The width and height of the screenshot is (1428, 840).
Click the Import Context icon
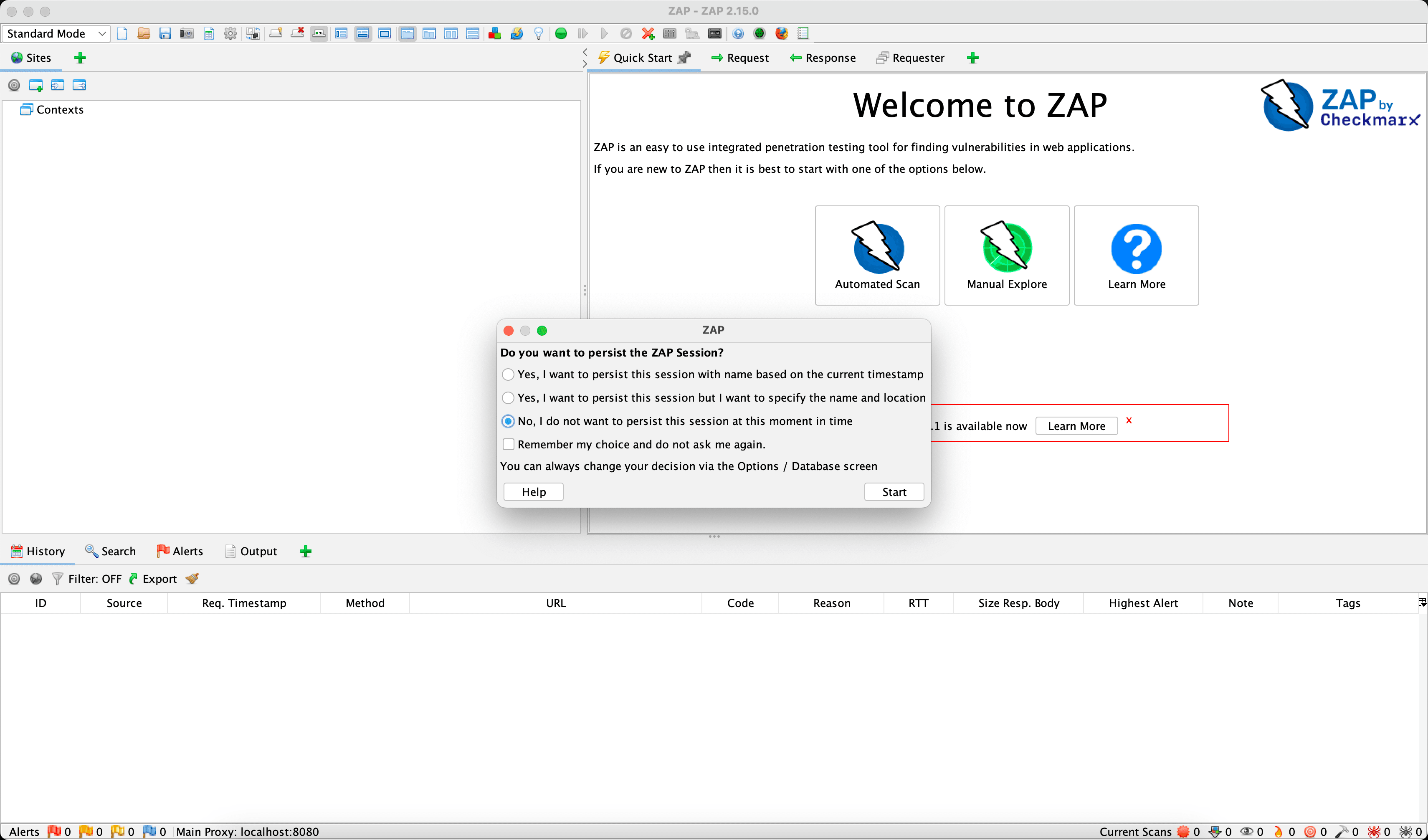pos(57,85)
